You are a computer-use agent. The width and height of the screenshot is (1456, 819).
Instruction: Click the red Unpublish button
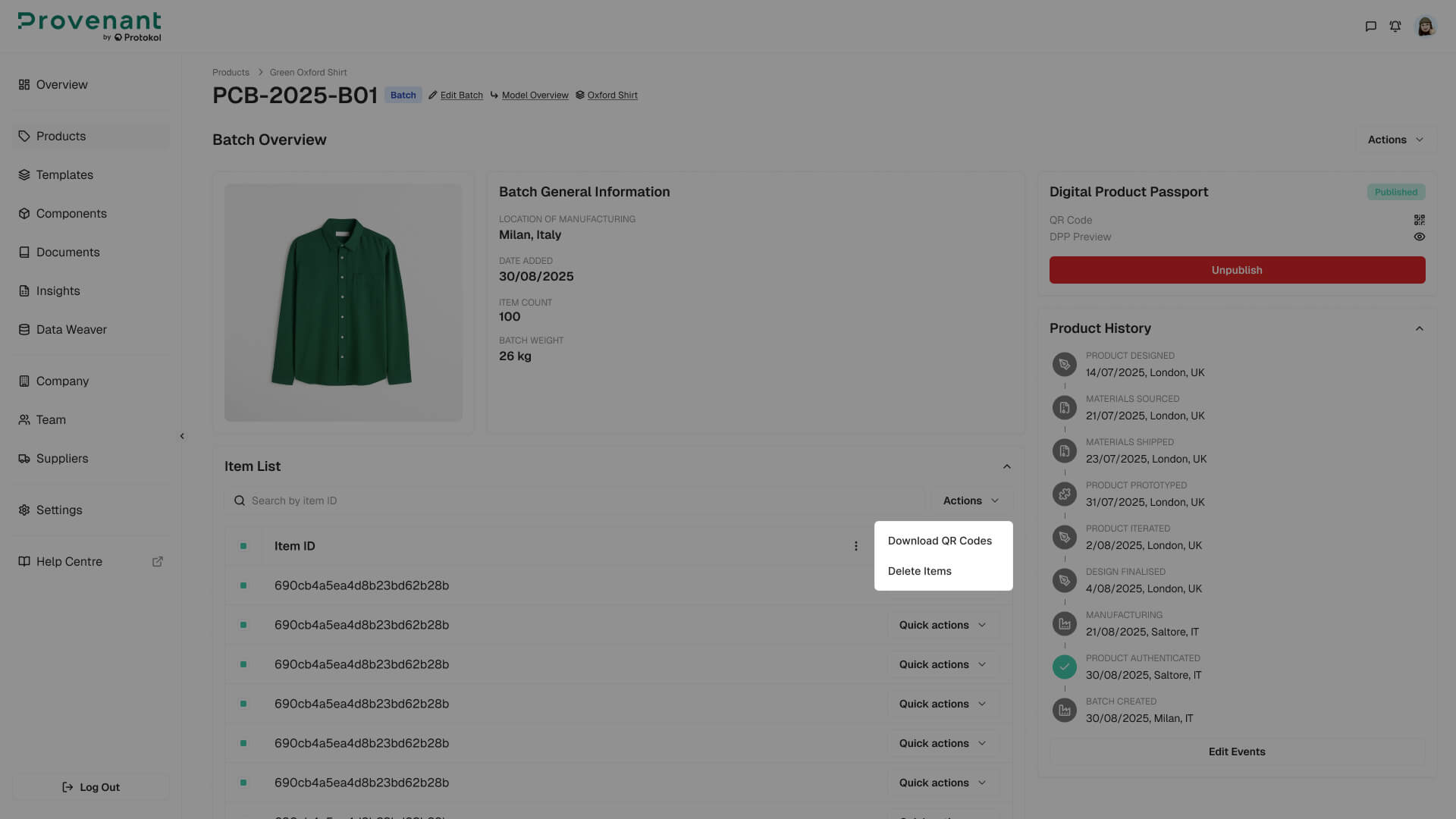[1237, 270]
